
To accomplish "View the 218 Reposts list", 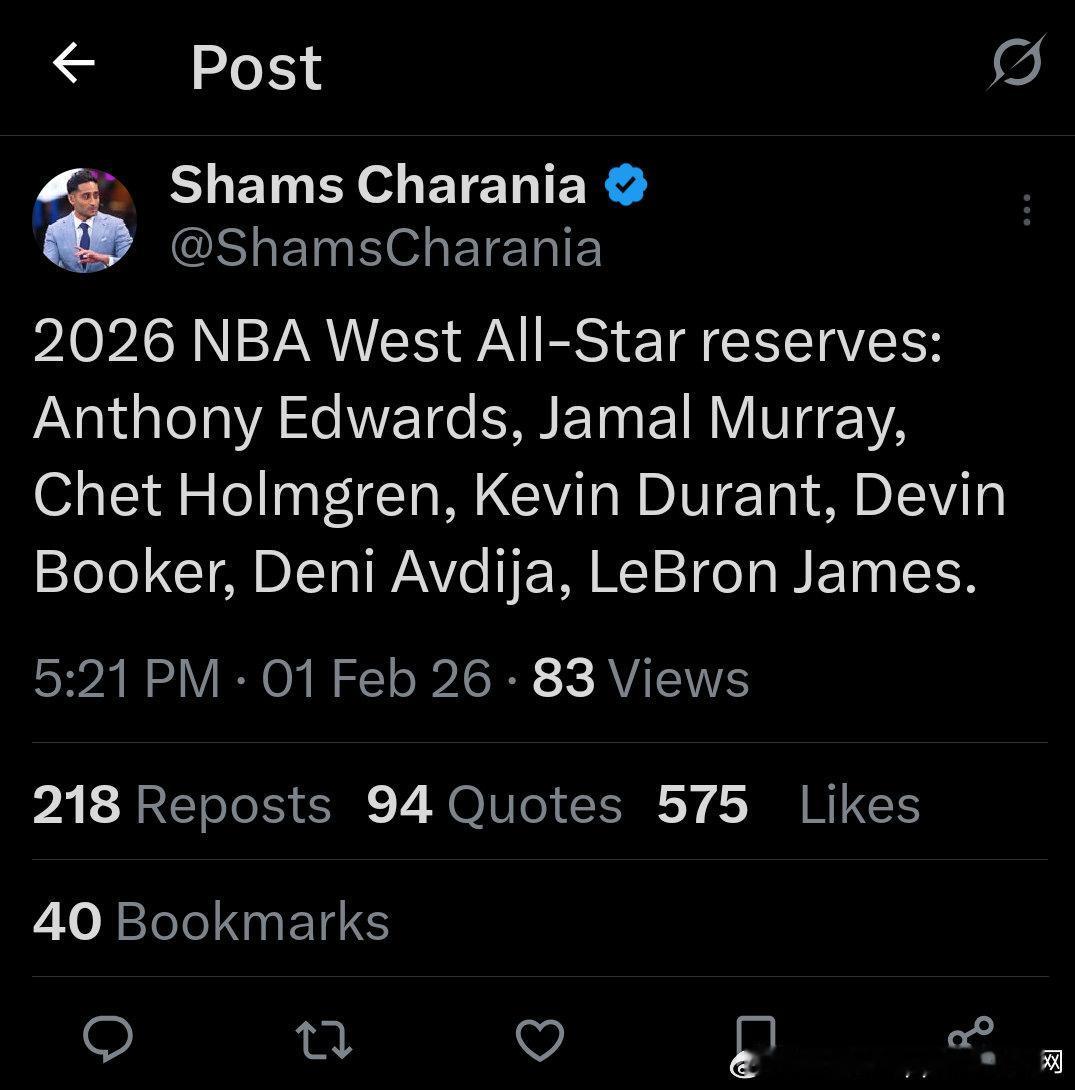I will (181, 804).
